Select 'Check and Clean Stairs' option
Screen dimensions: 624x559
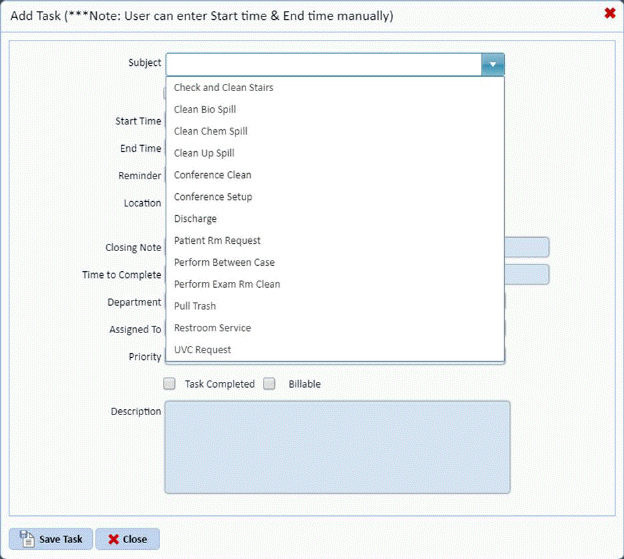[223, 88]
